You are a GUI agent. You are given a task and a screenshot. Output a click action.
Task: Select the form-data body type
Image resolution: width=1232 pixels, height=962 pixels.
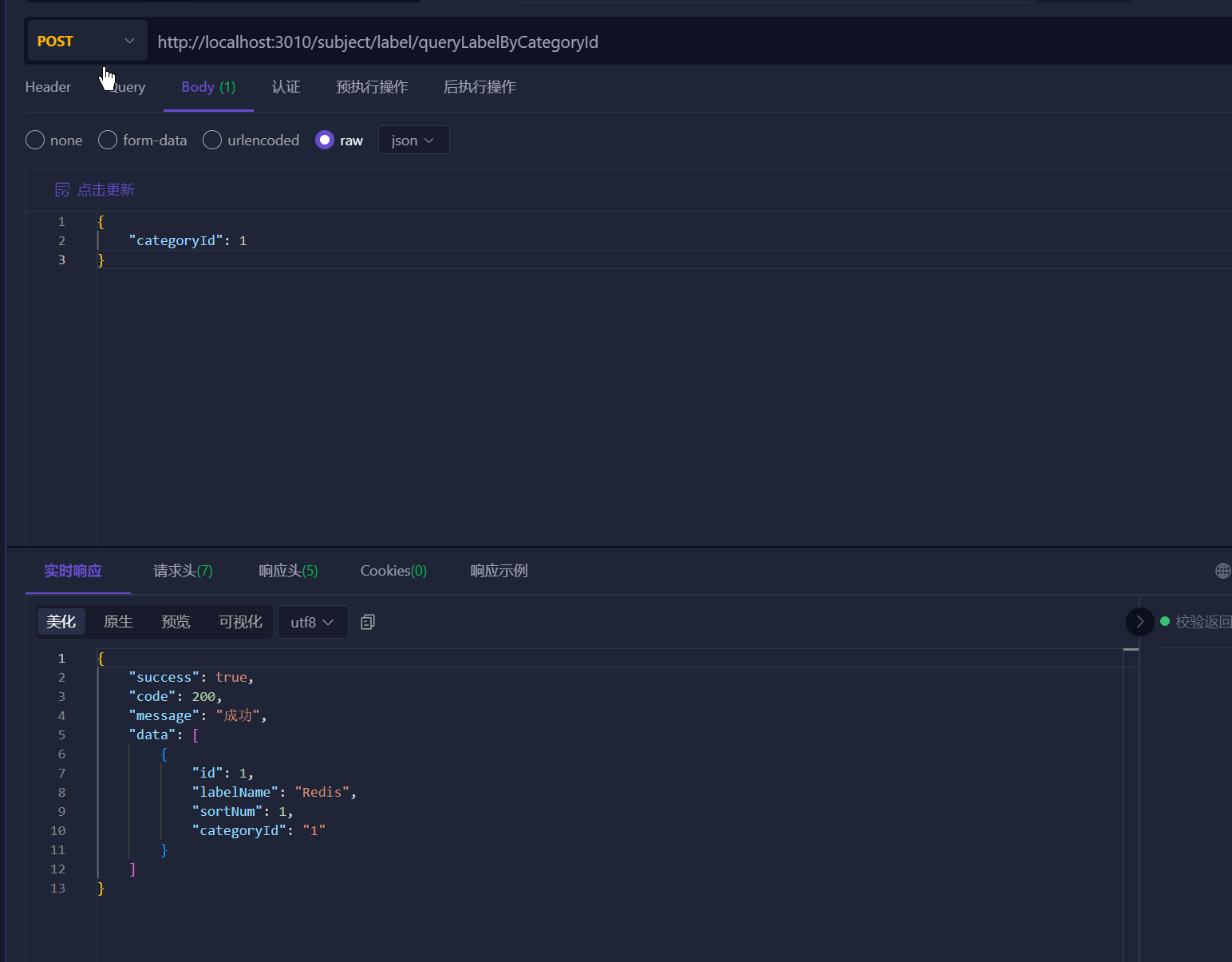click(x=143, y=141)
